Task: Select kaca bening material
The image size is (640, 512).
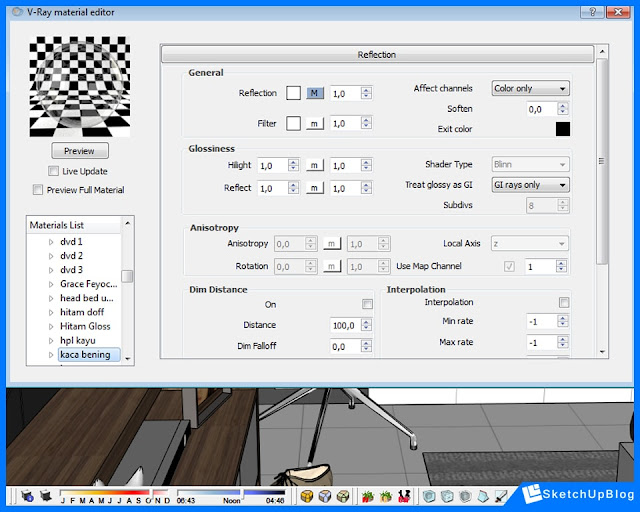Action: pos(89,354)
